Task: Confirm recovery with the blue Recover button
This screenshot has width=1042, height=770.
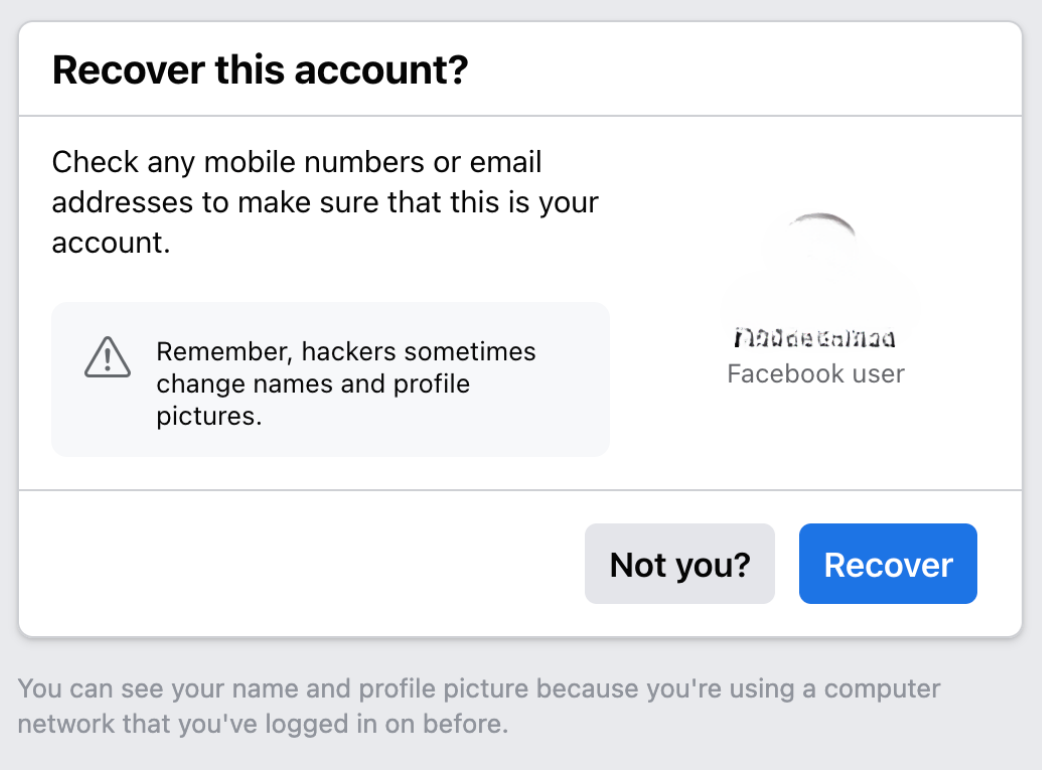Action: pos(887,563)
